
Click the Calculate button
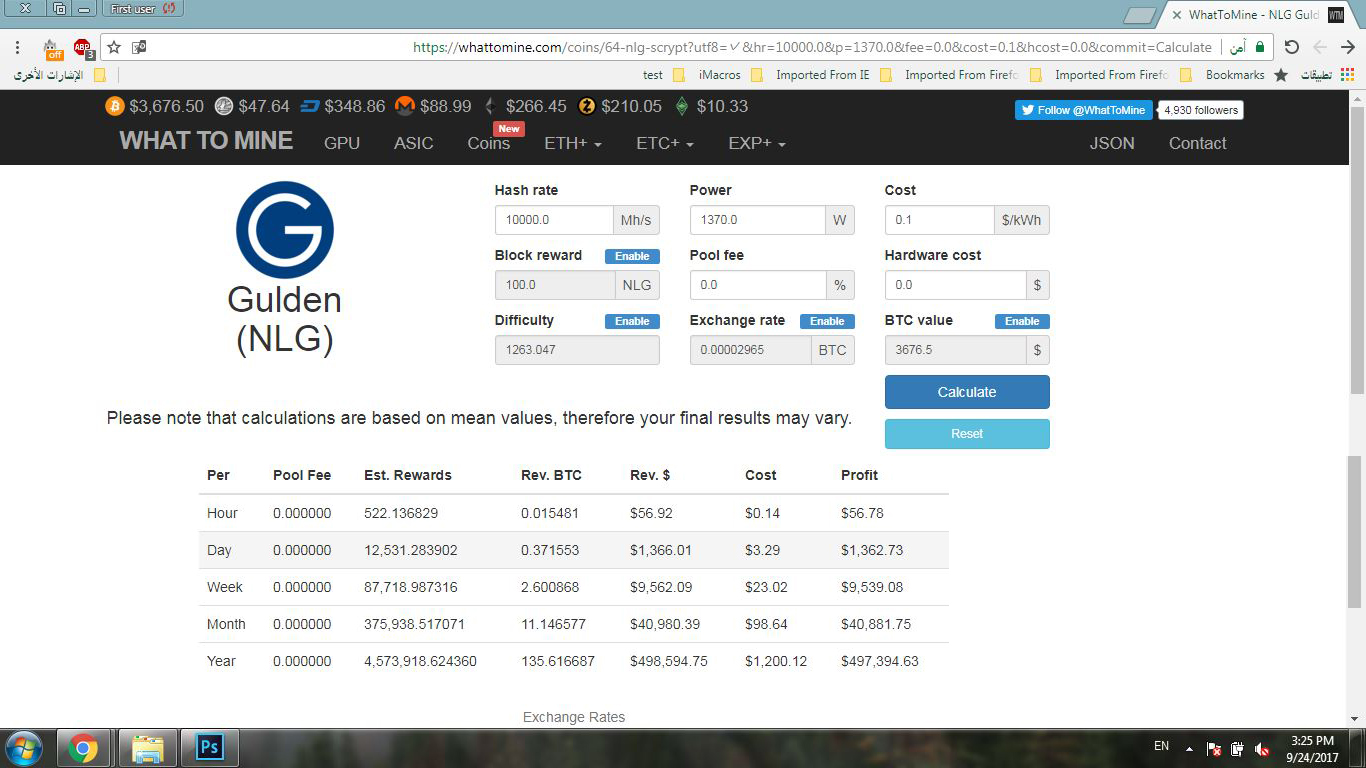point(967,392)
